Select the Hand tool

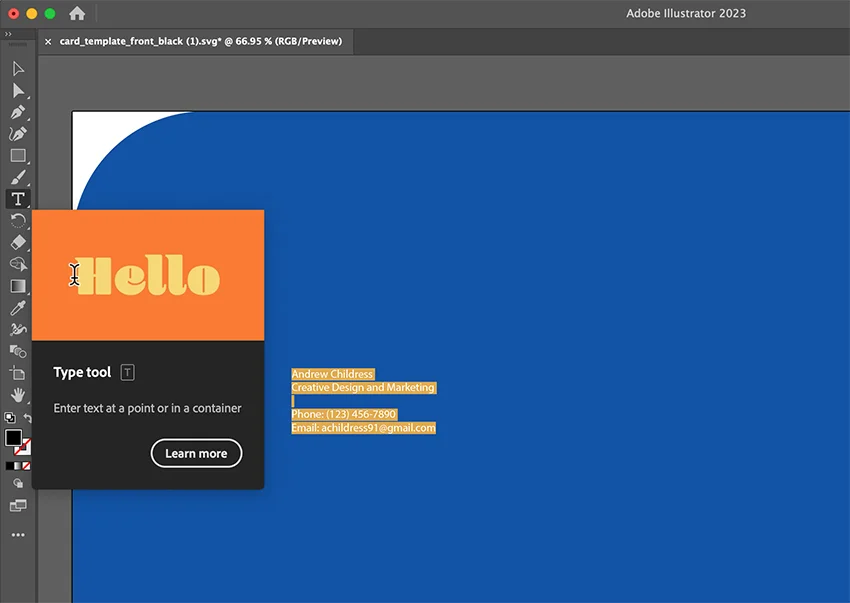[18, 395]
